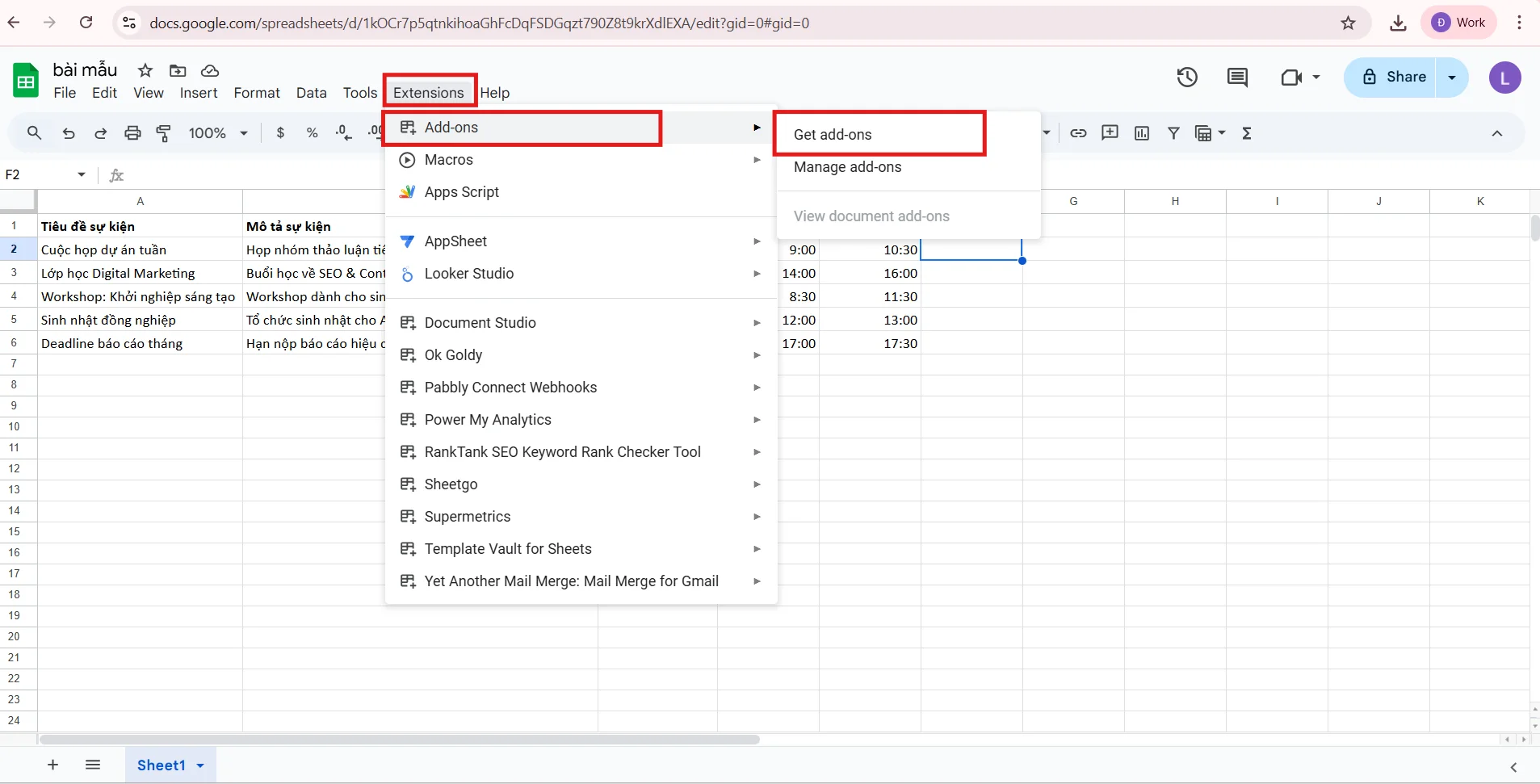Add a new sheet with plus button

[x=52, y=765]
